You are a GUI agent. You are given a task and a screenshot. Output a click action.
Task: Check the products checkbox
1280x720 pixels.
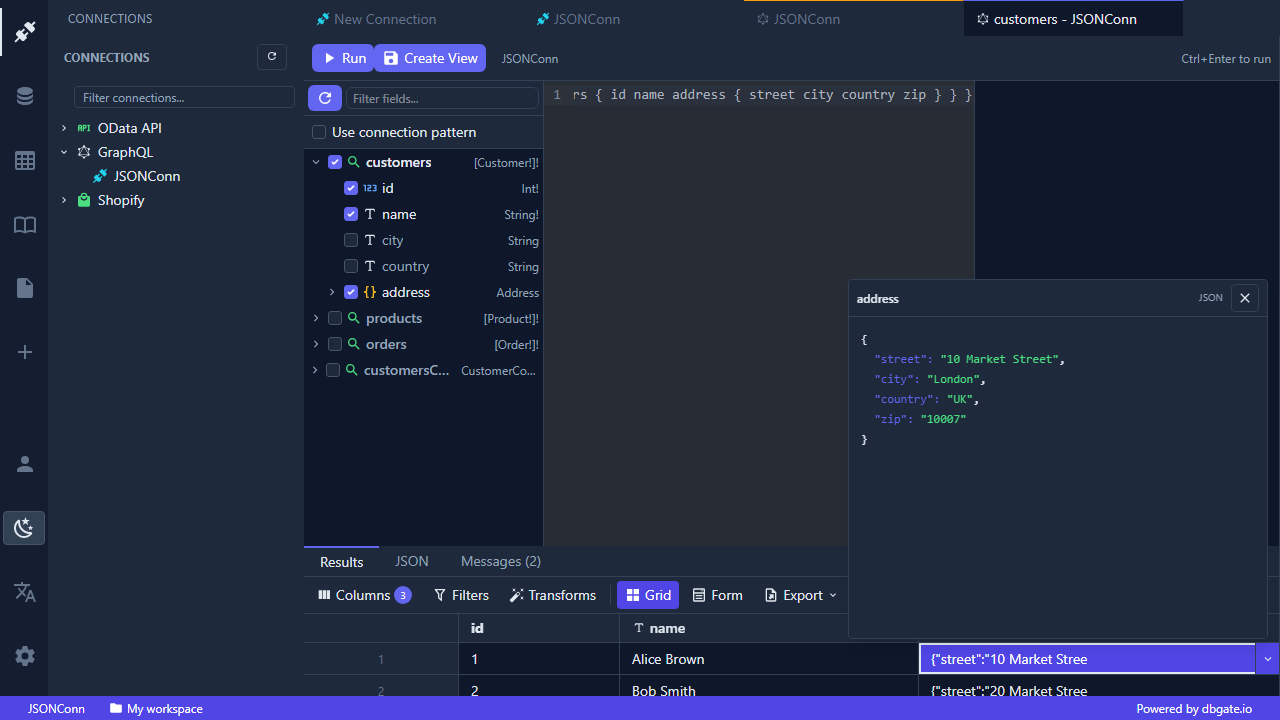(x=335, y=318)
